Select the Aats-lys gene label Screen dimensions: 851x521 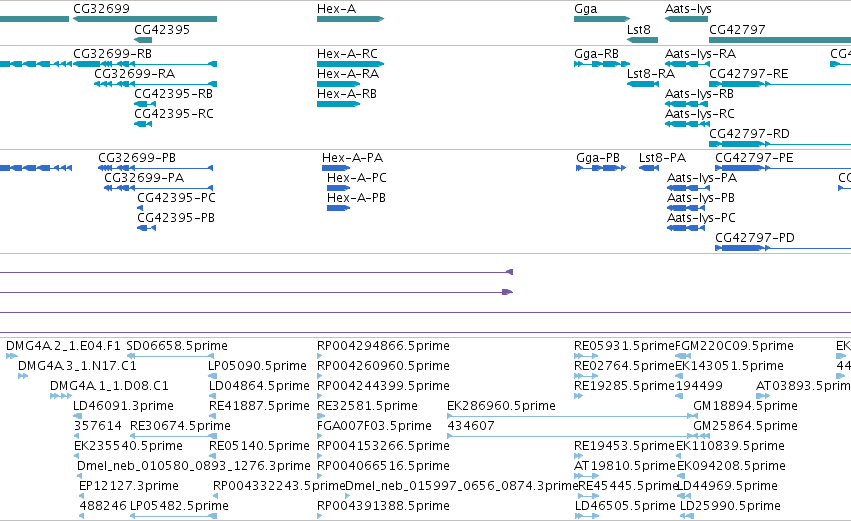[x=688, y=9]
